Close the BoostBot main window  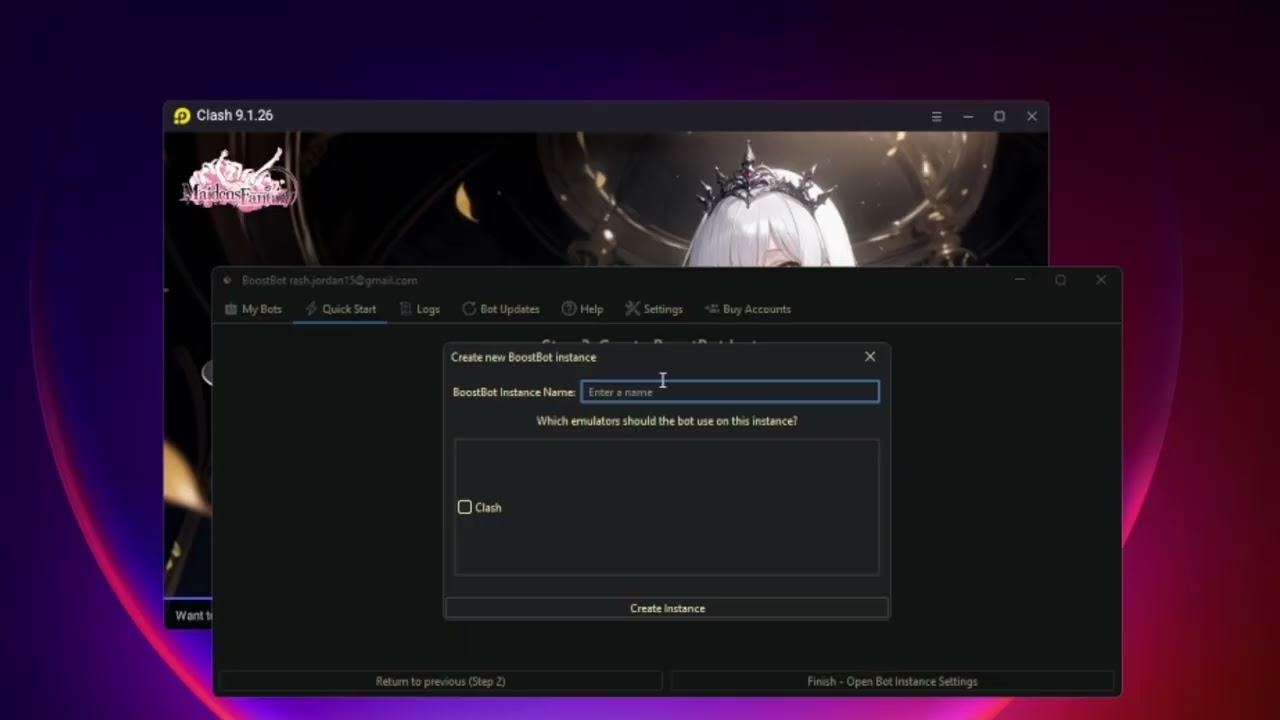coord(1101,280)
